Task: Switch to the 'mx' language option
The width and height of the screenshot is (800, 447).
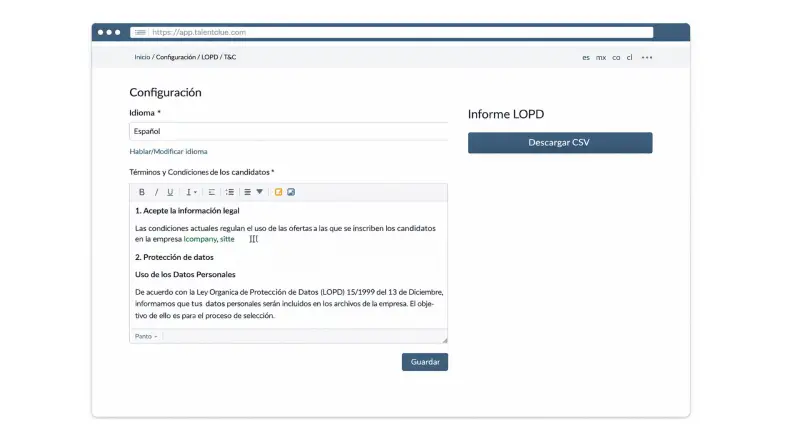Action: tap(601, 57)
